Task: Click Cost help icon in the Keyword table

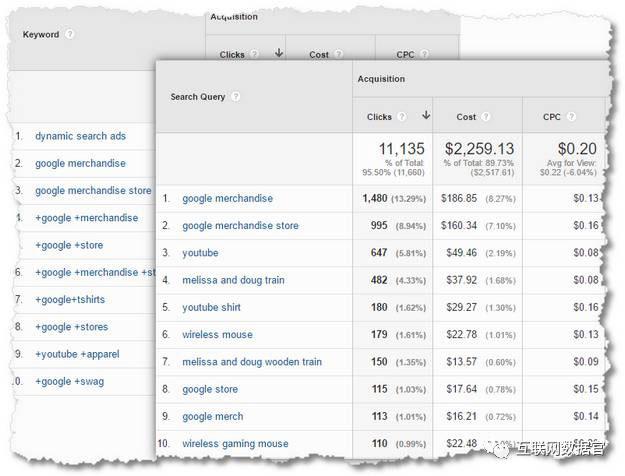Action: 338,55
